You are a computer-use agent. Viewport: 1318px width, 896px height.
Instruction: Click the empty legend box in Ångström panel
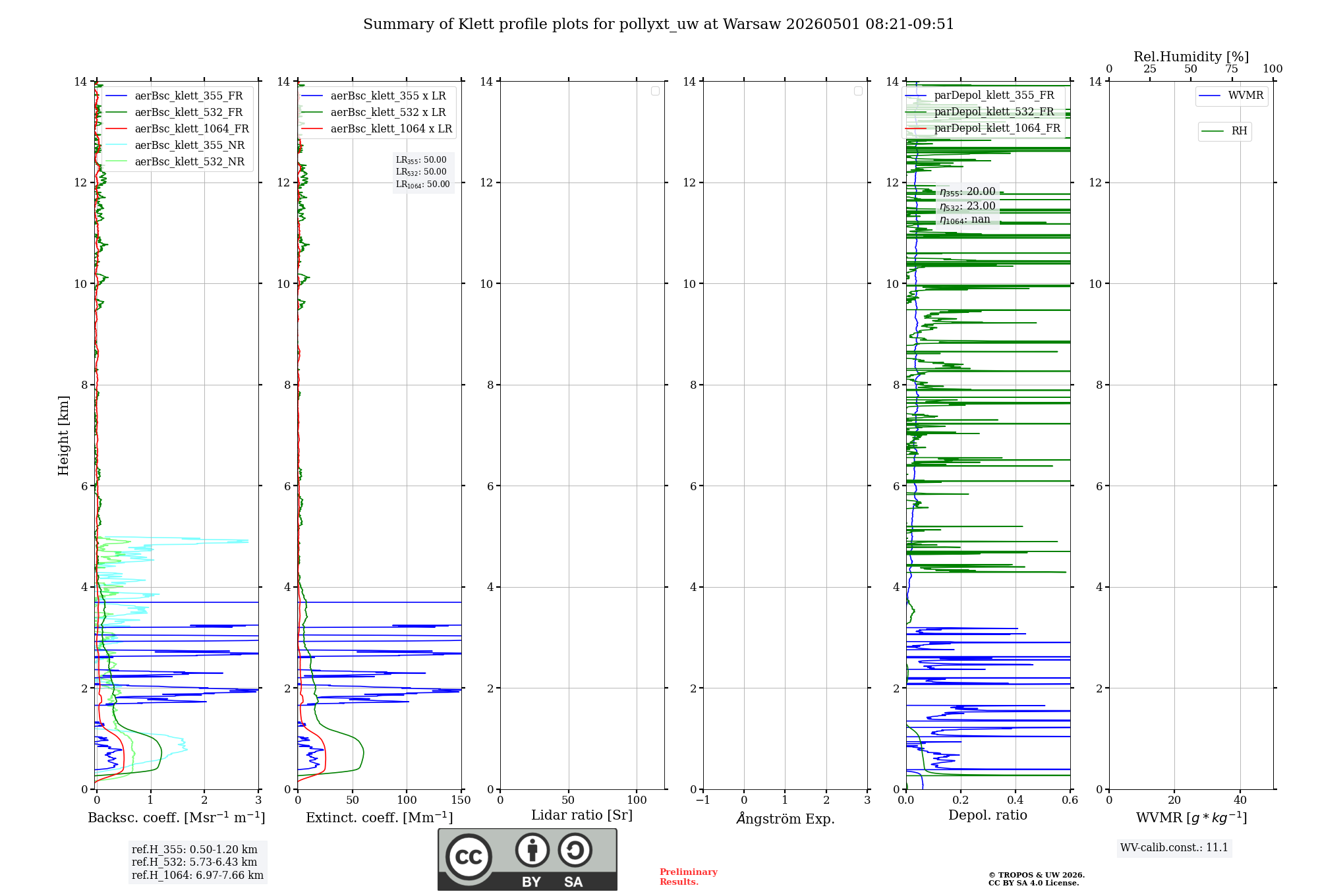tap(858, 91)
